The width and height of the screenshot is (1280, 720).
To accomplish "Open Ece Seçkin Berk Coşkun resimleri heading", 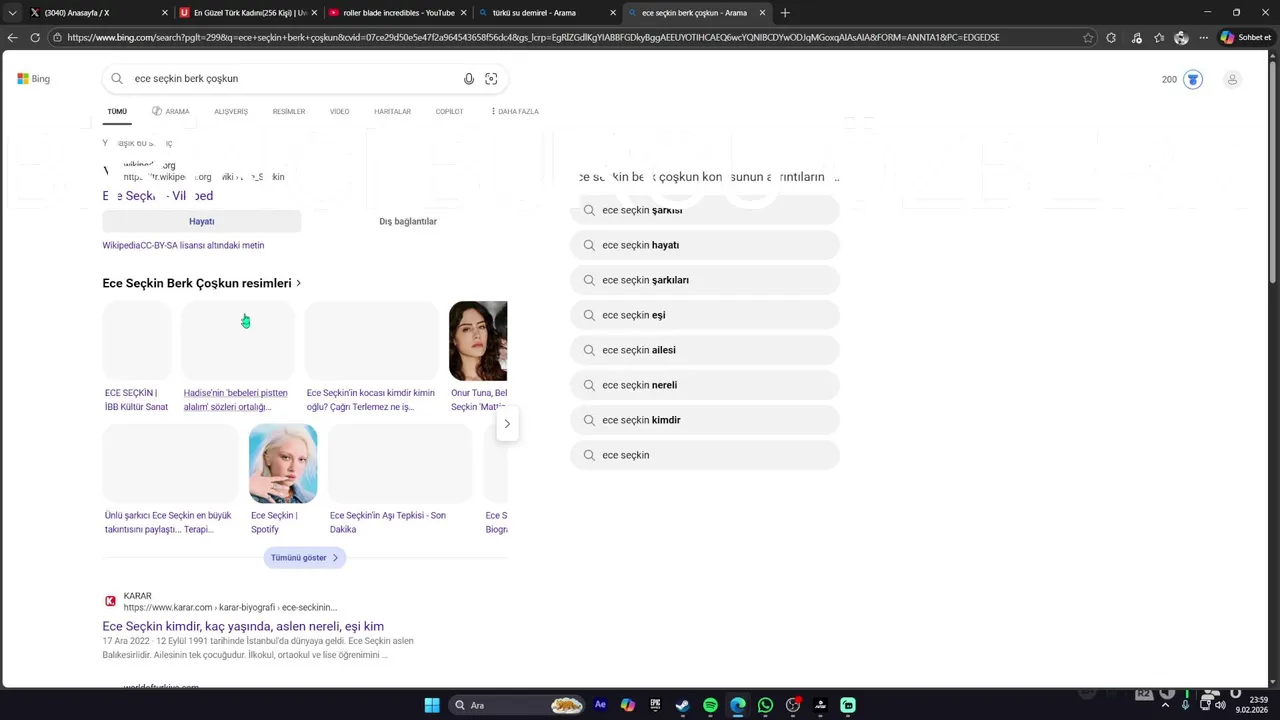I will pyautogui.click(x=202, y=283).
